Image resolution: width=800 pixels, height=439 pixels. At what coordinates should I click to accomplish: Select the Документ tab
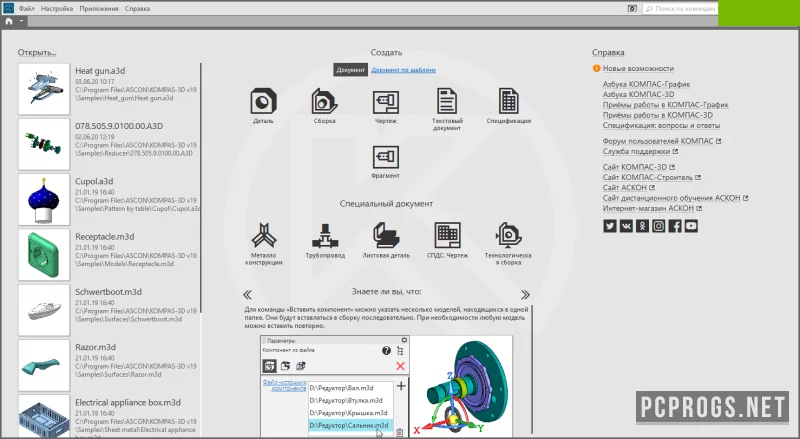click(351, 70)
